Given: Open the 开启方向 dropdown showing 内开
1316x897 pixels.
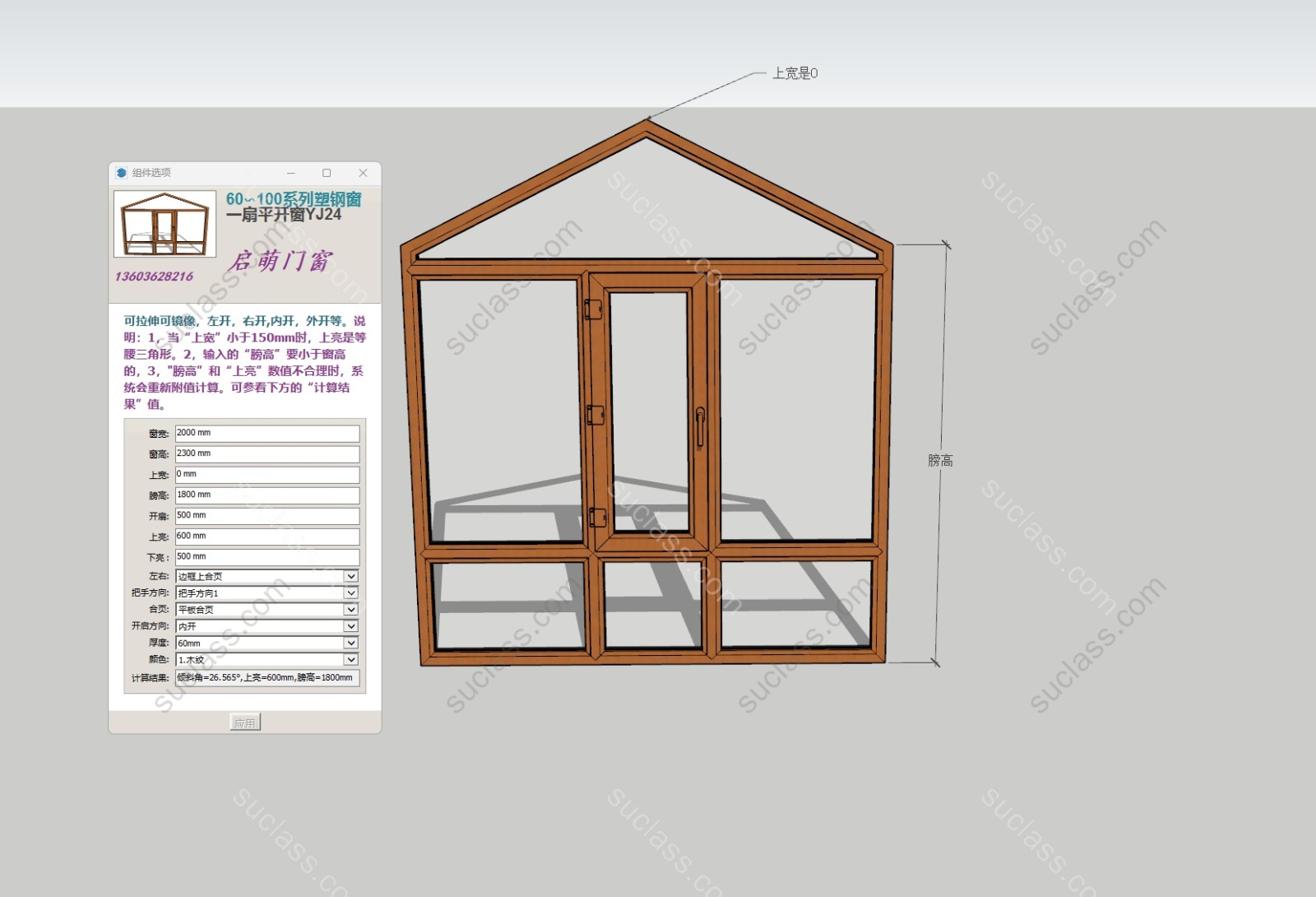Looking at the screenshot, I should tap(267, 626).
